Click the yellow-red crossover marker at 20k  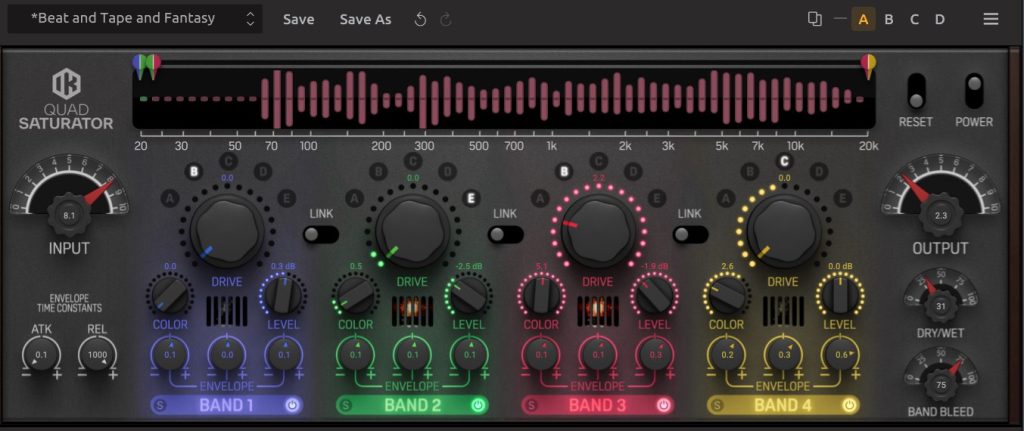[868, 66]
